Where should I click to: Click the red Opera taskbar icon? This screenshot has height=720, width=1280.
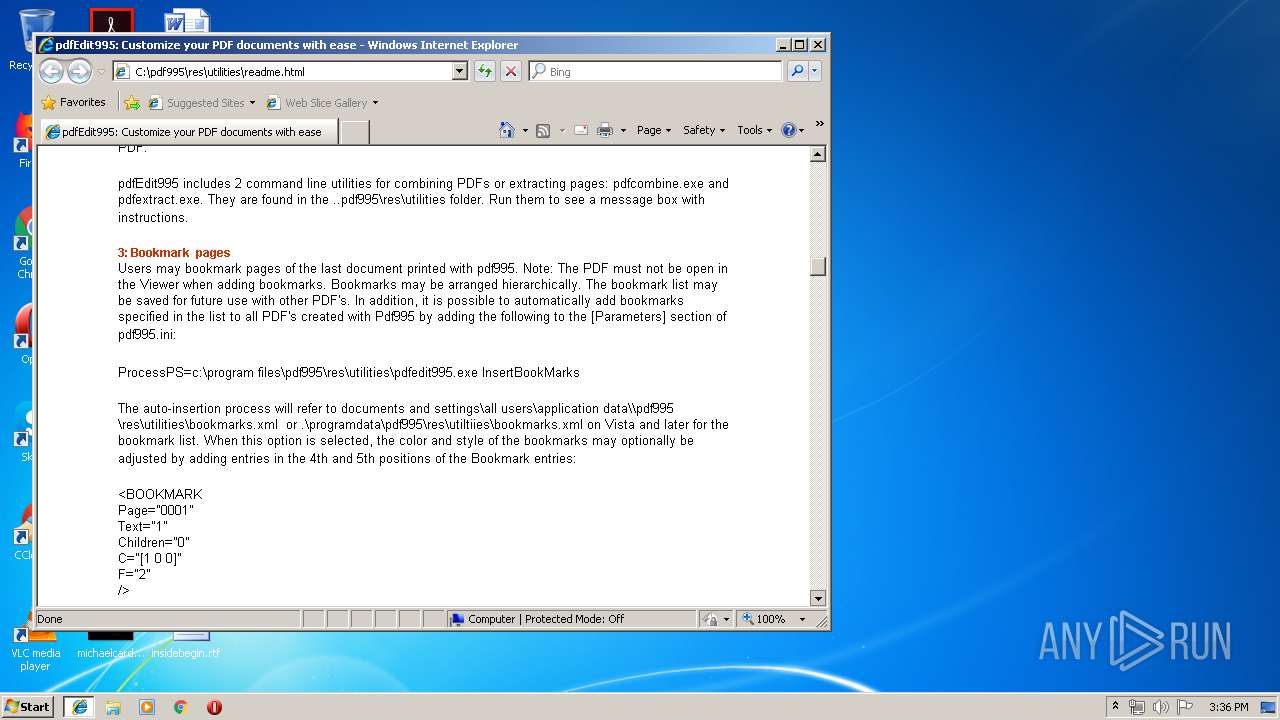pos(214,707)
